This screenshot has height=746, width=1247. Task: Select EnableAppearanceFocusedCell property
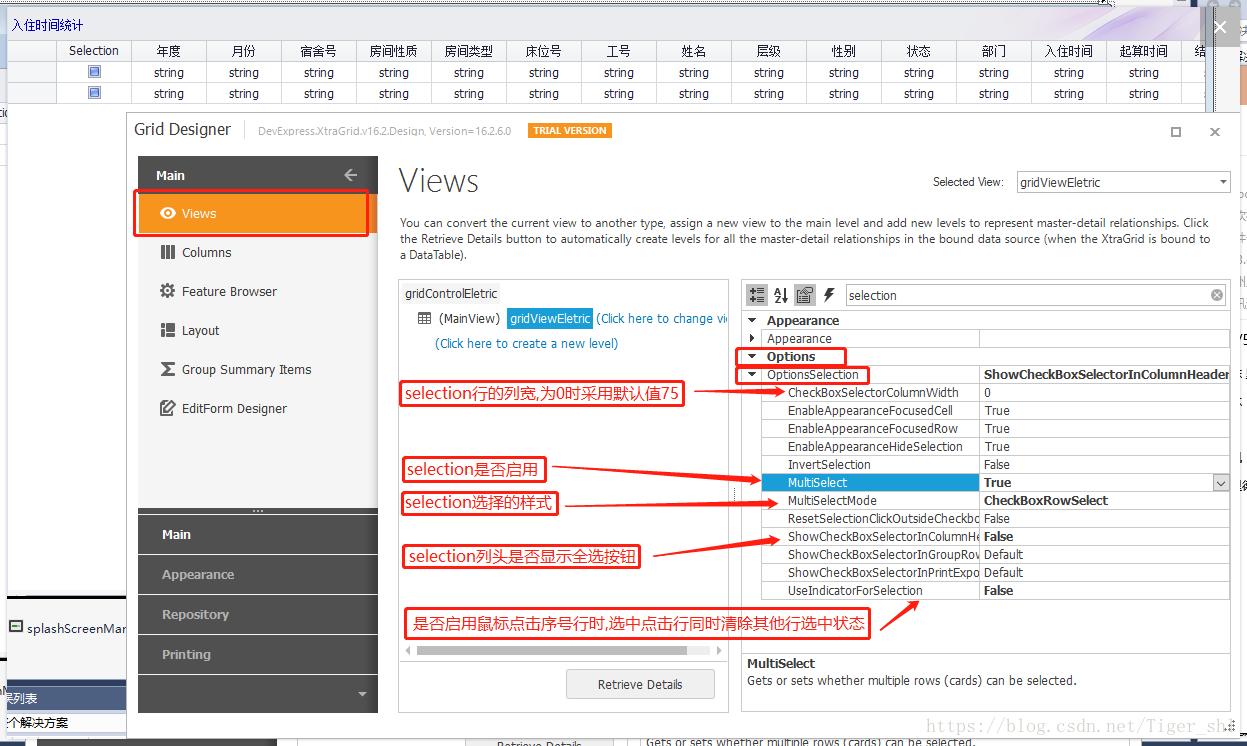[x=870, y=411]
